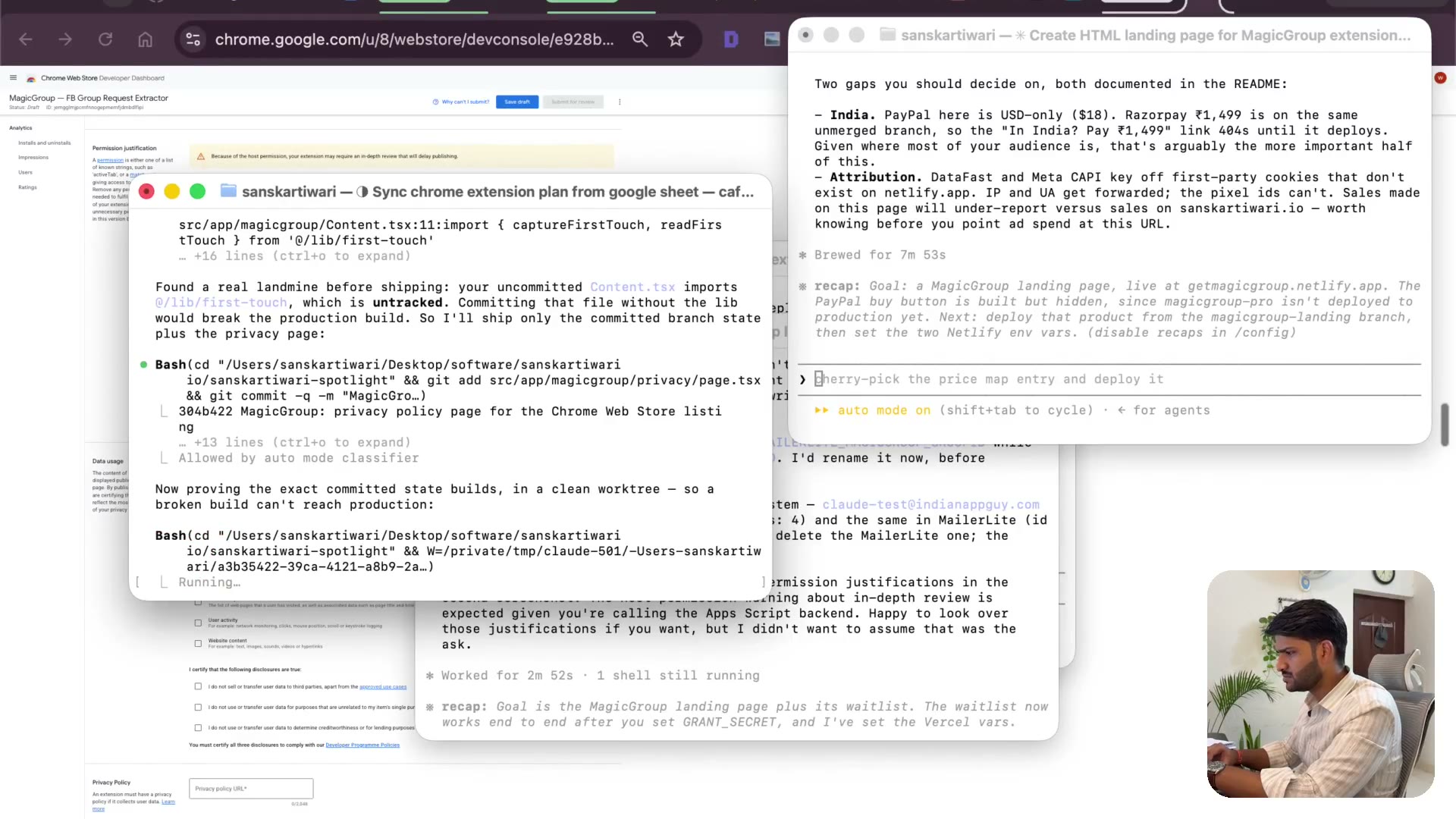Open the Developer Programme Policies link
This screenshot has height=819, width=1456.
[x=362, y=745]
